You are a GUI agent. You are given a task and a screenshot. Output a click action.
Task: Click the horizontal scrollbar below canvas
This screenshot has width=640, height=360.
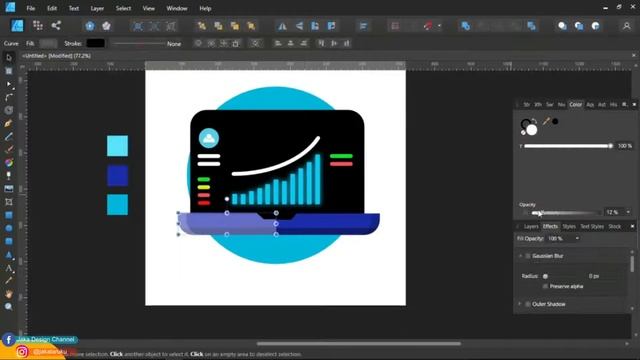tap(359, 344)
